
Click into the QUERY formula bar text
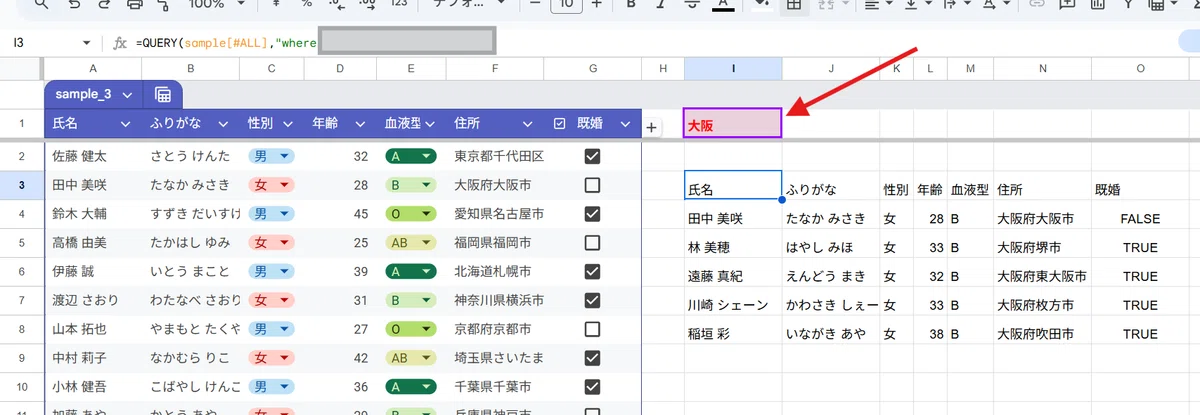(x=227, y=43)
